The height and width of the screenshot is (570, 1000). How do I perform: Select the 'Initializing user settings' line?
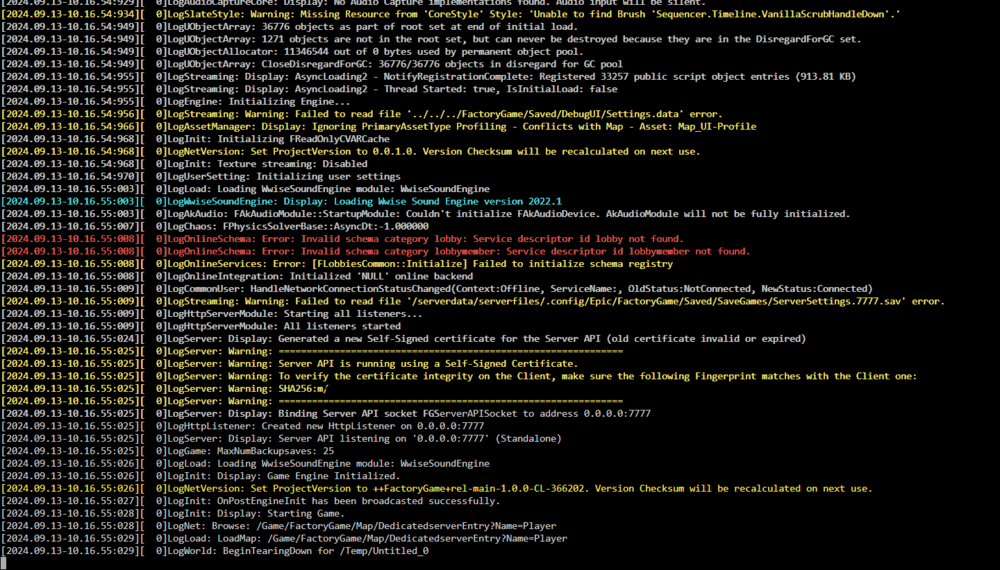[x=201, y=176]
